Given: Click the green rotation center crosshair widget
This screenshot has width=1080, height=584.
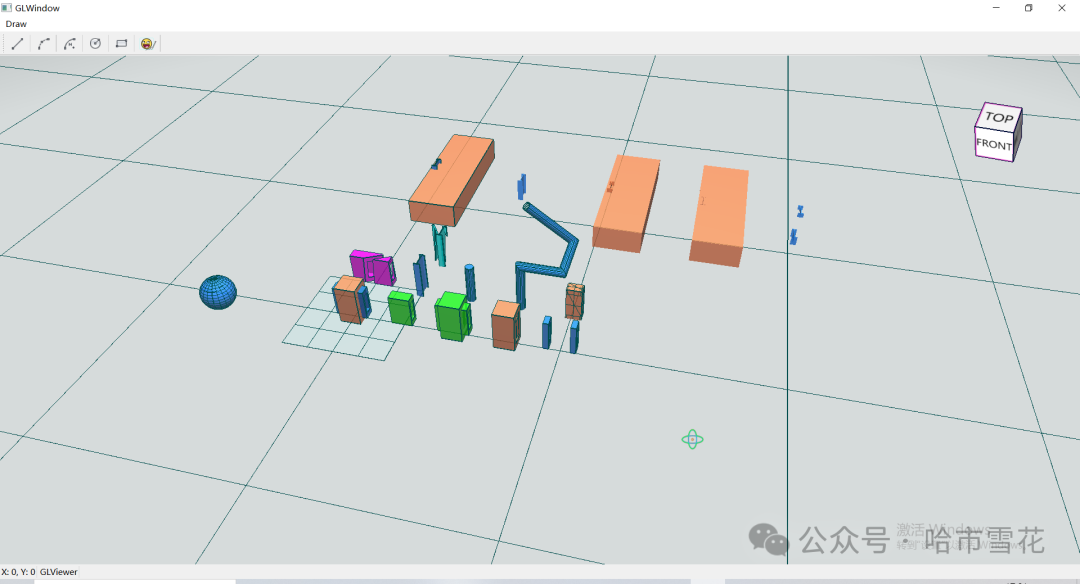Looking at the screenshot, I should pyautogui.click(x=693, y=439).
